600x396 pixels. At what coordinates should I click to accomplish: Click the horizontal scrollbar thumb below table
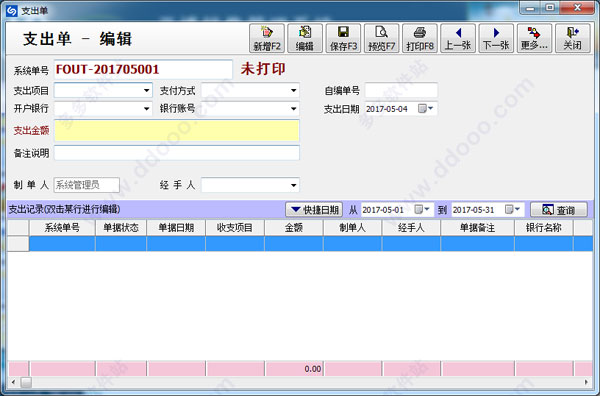26,382
